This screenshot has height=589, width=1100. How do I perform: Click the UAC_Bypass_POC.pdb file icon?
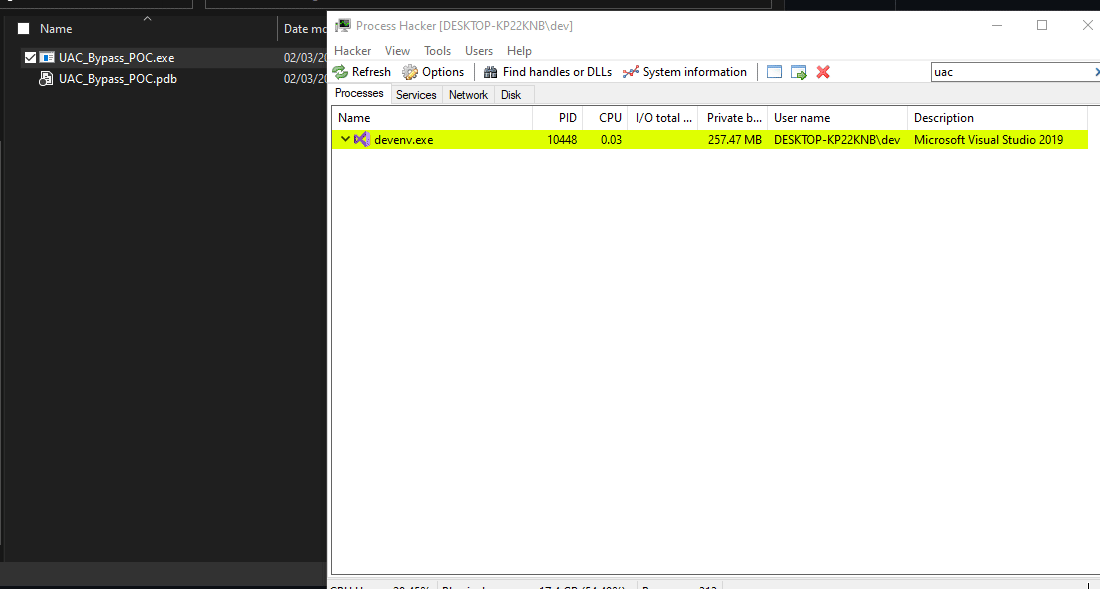coord(46,79)
